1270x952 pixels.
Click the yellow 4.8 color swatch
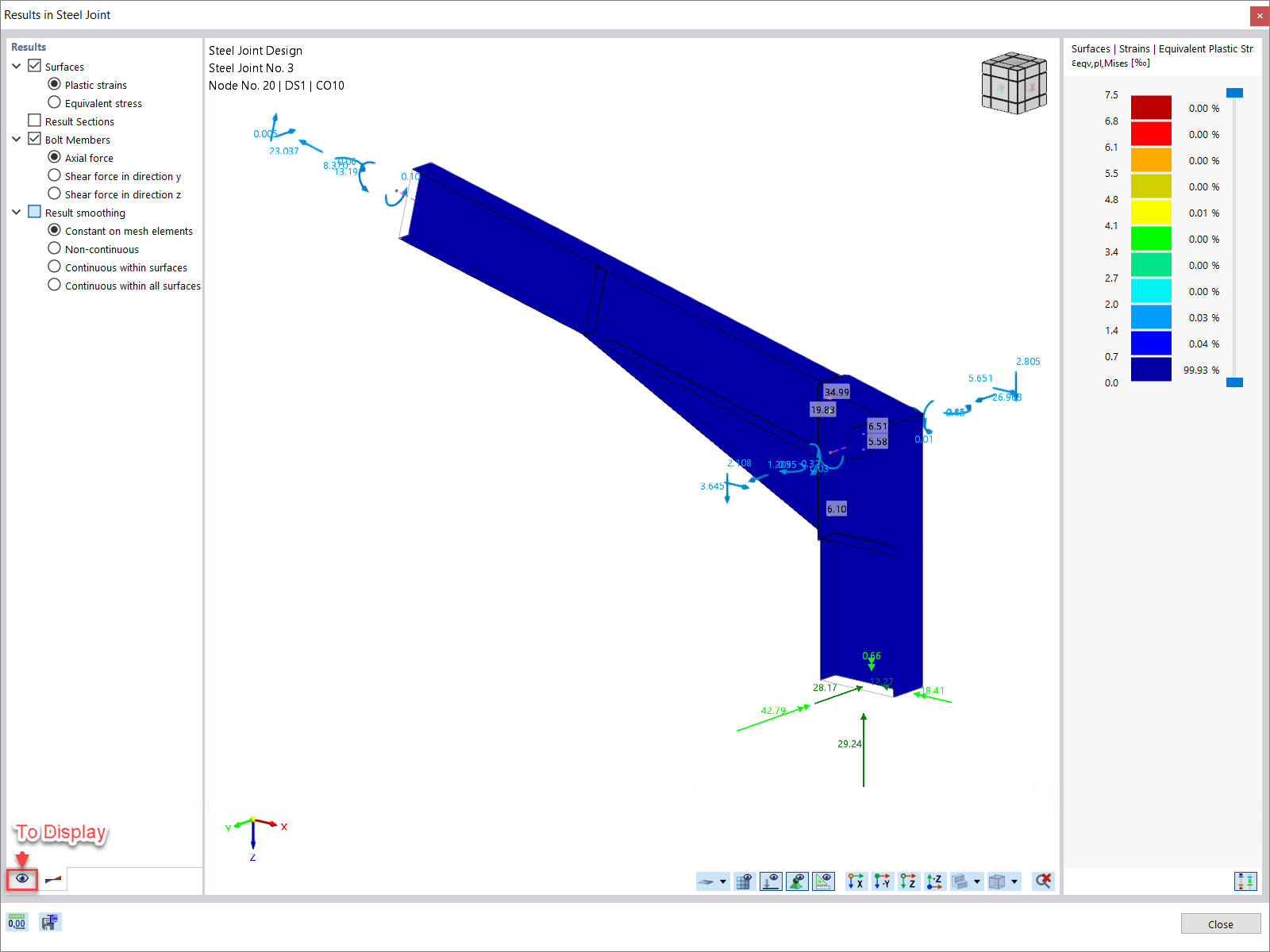[x=1151, y=213]
